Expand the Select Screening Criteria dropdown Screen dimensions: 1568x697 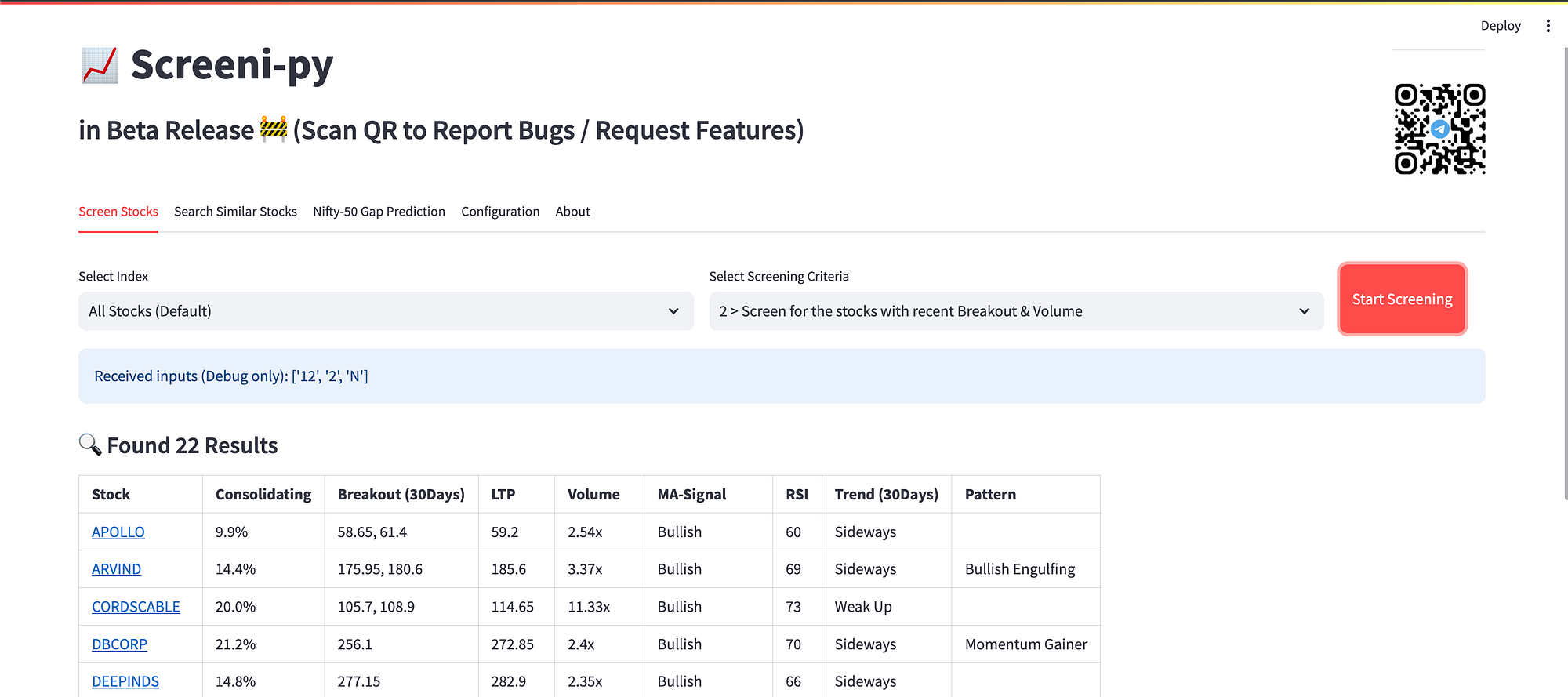[x=1016, y=311]
